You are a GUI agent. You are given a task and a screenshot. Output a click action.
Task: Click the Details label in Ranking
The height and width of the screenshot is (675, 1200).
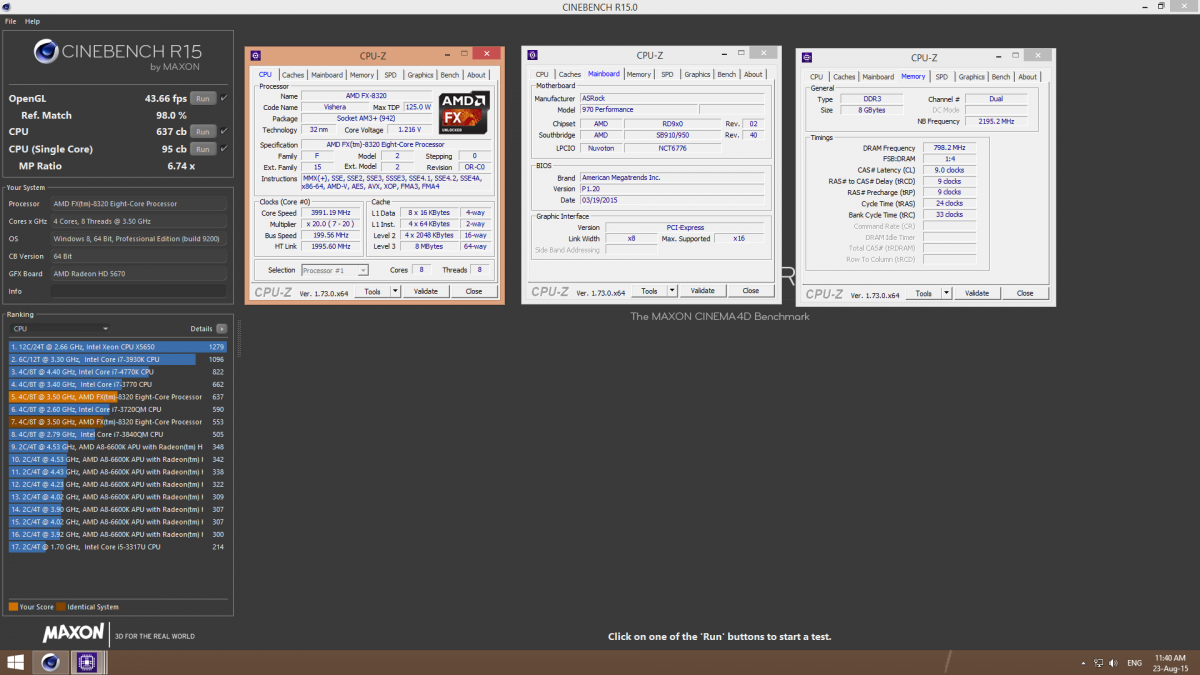coord(202,328)
